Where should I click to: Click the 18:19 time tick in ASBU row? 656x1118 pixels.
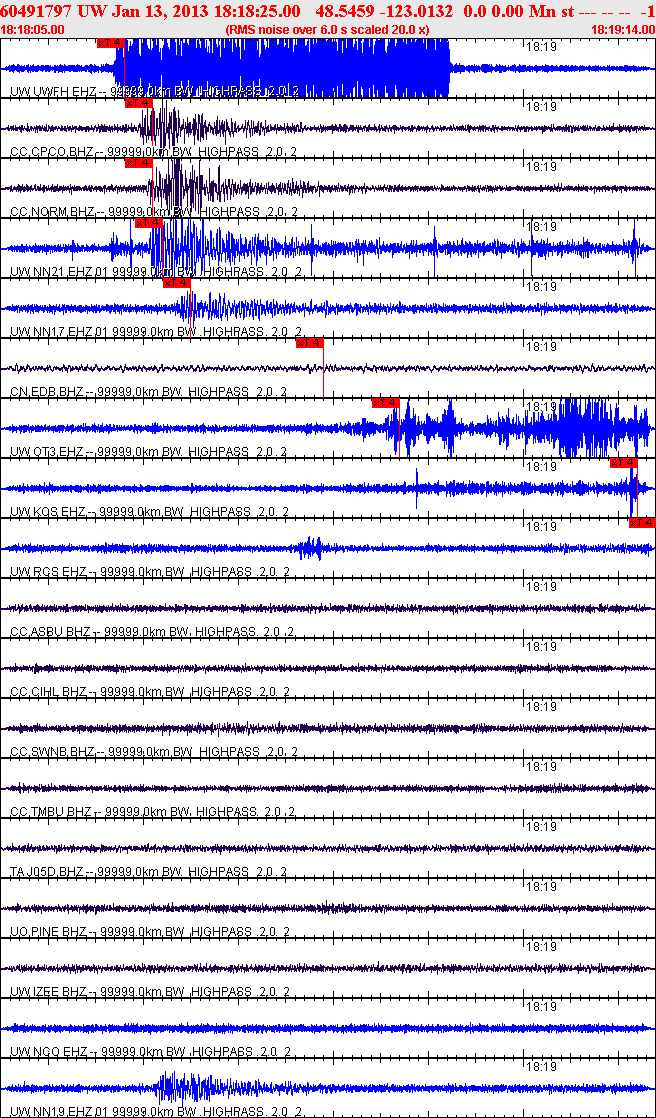coord(540,587)
